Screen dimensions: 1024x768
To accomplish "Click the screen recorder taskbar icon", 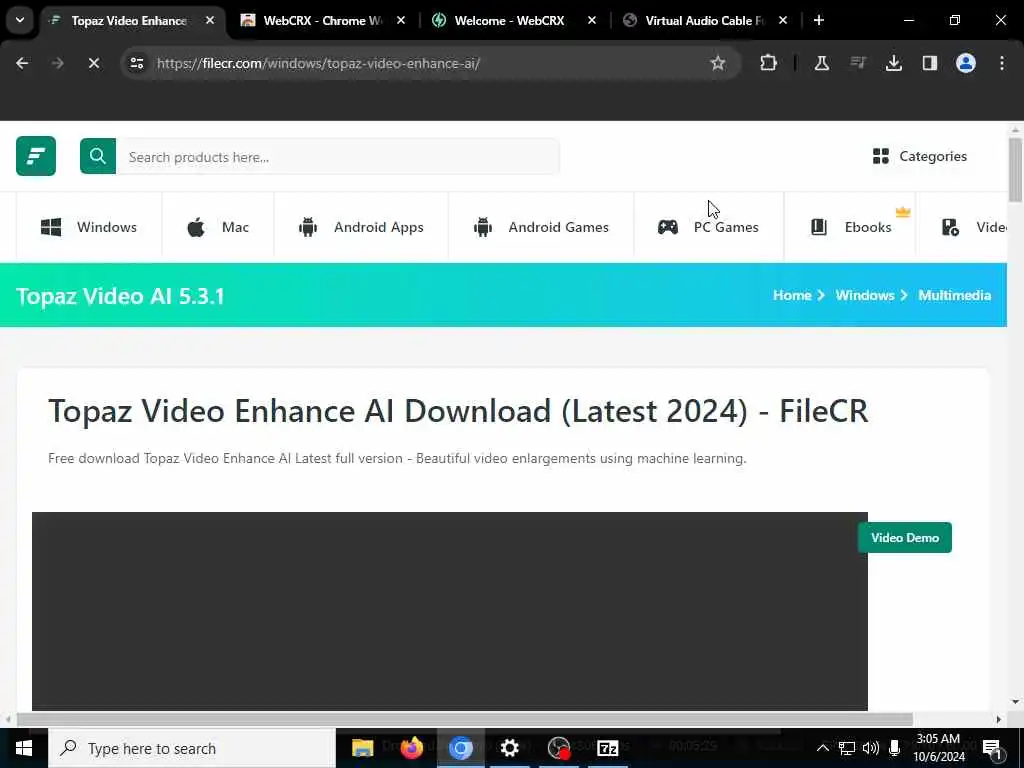I will point(558,748).
